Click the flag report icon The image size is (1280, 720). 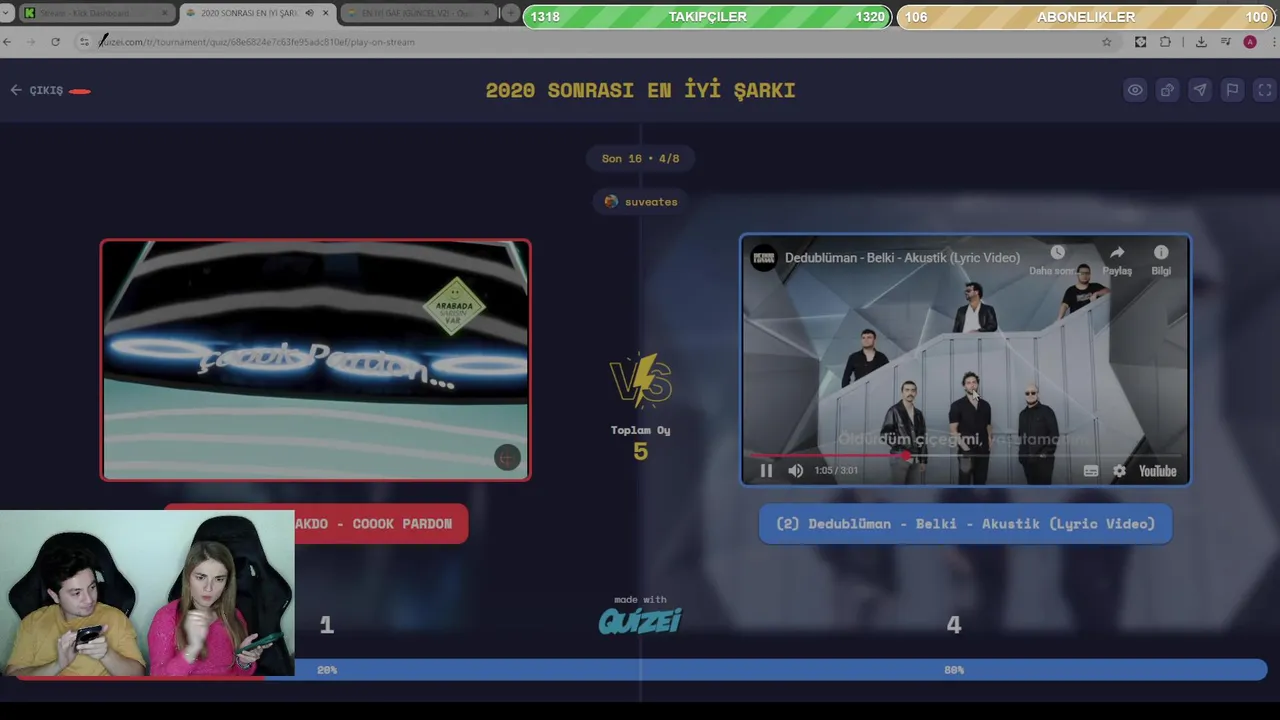1232,90
